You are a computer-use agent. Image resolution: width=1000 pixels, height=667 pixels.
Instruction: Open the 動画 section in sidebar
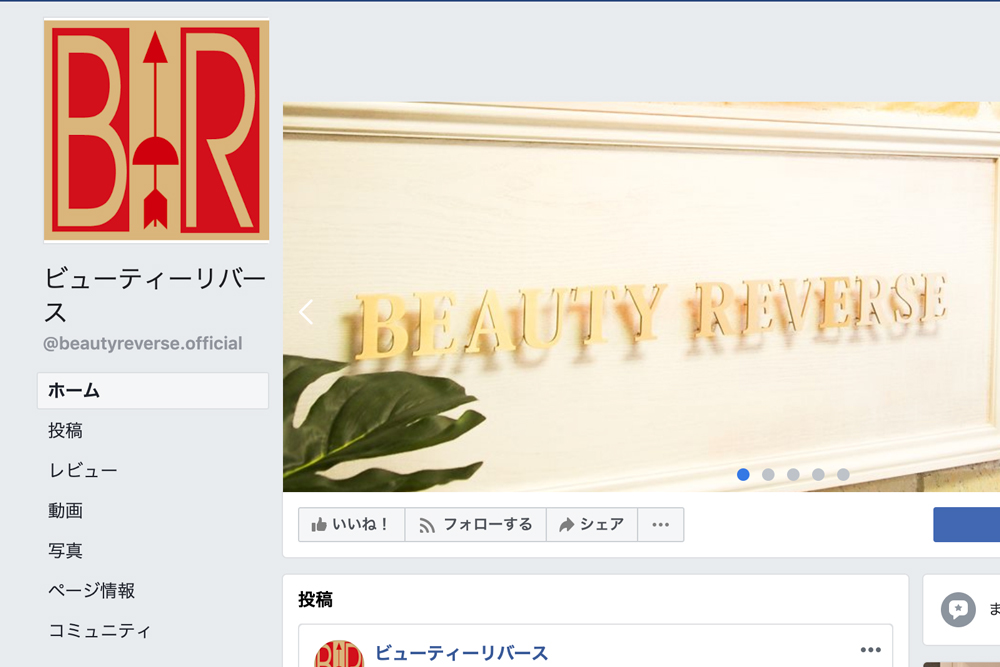point(65,511)
